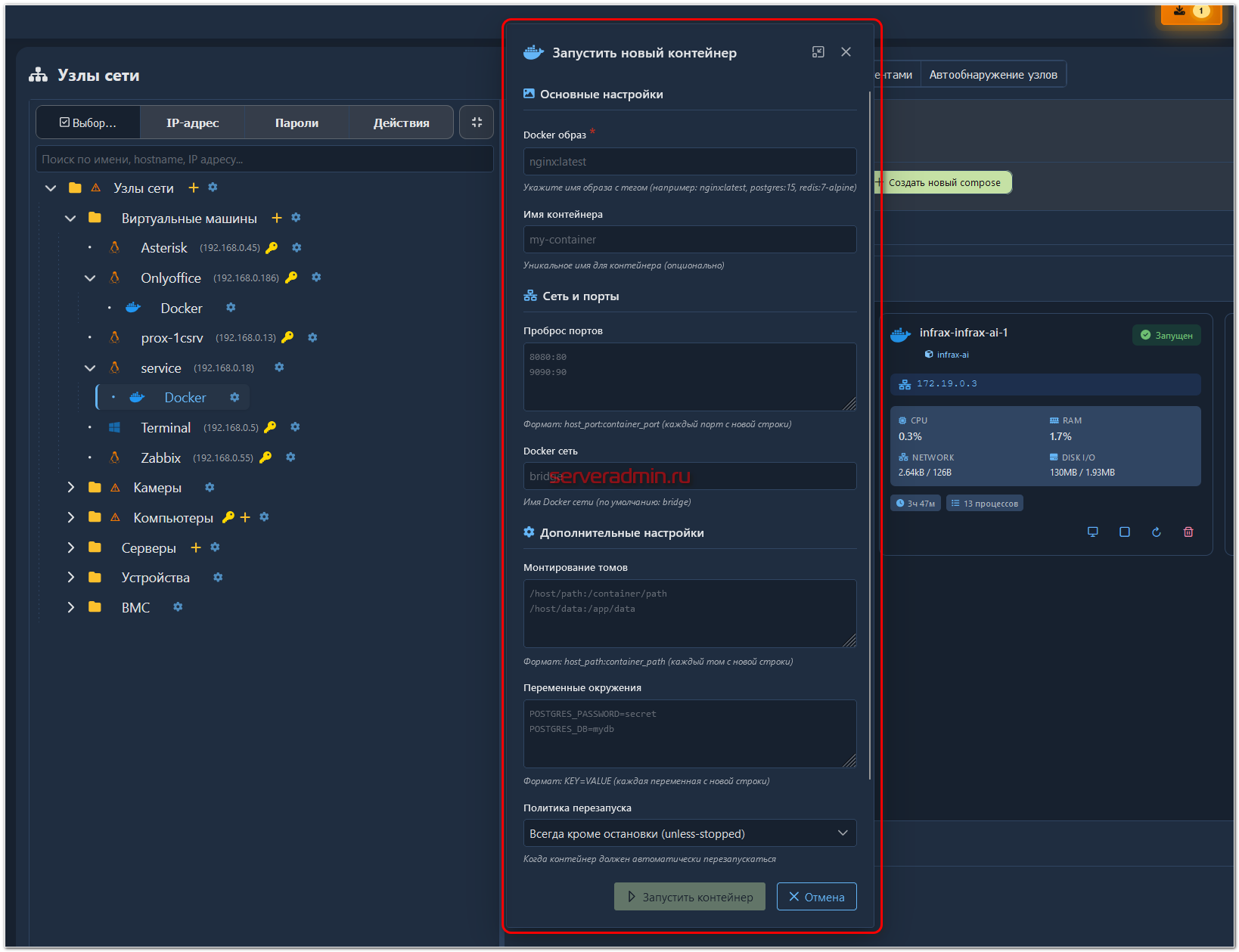
Task: Expand the container dialog to fullscreen
Action: point(818,52)
